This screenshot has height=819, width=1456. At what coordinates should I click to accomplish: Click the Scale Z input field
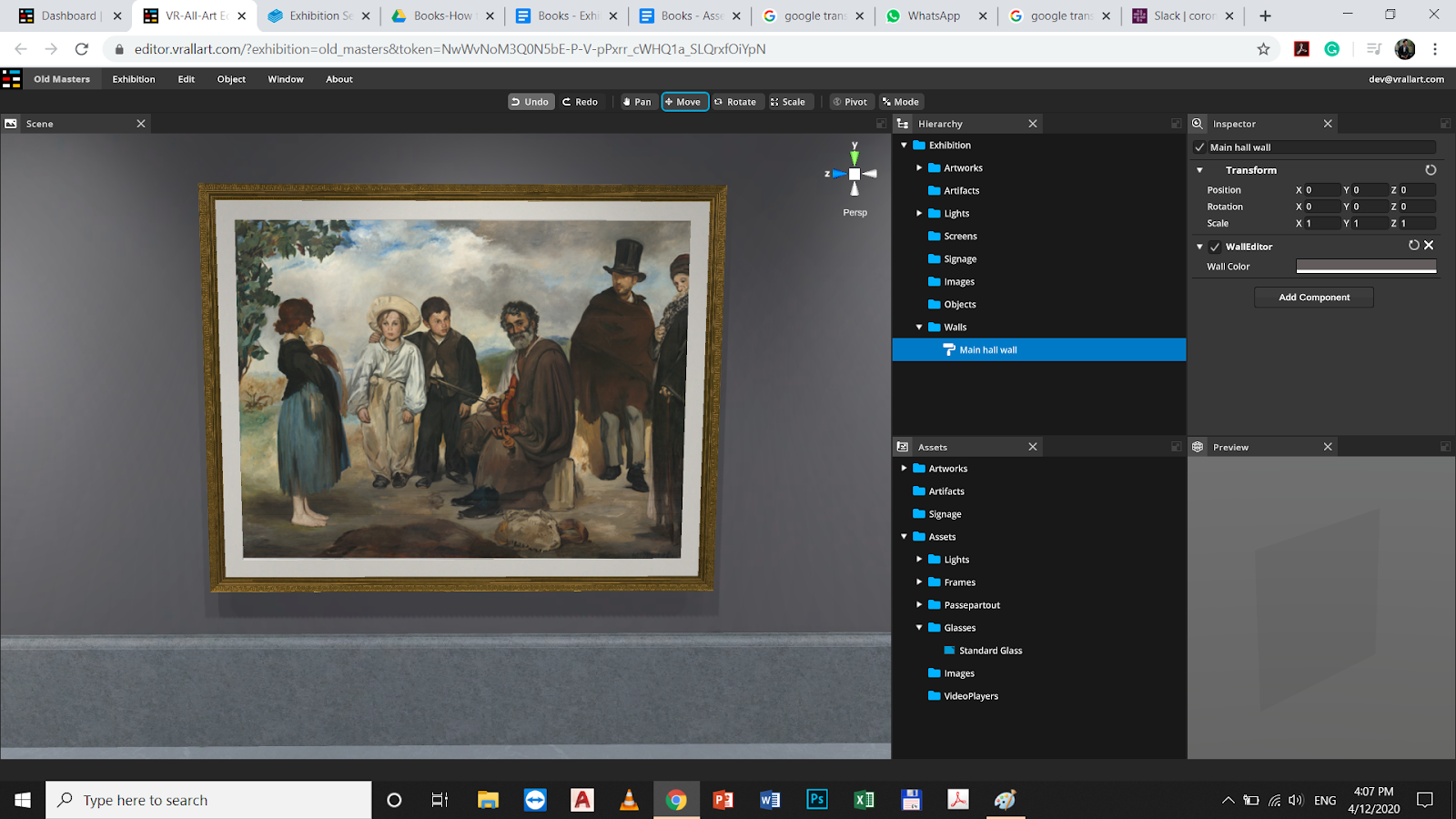[x=1418, y=223]
